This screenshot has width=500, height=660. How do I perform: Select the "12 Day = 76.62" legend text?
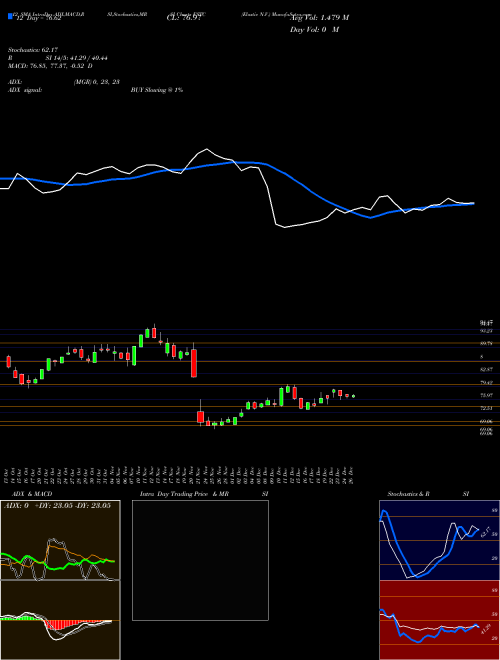[37, 18]
